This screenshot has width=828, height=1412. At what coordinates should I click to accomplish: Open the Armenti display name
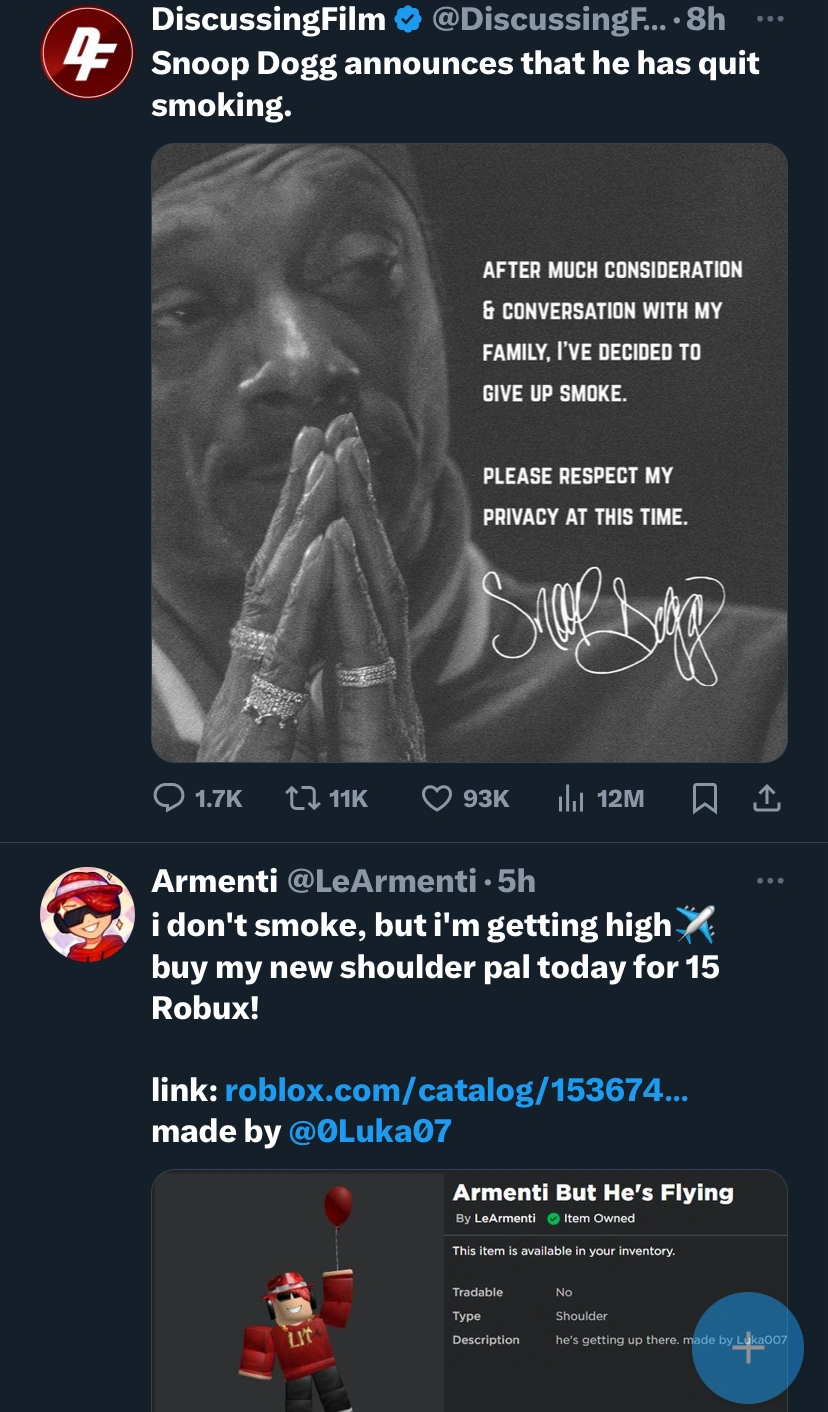(x=214, y=881)
